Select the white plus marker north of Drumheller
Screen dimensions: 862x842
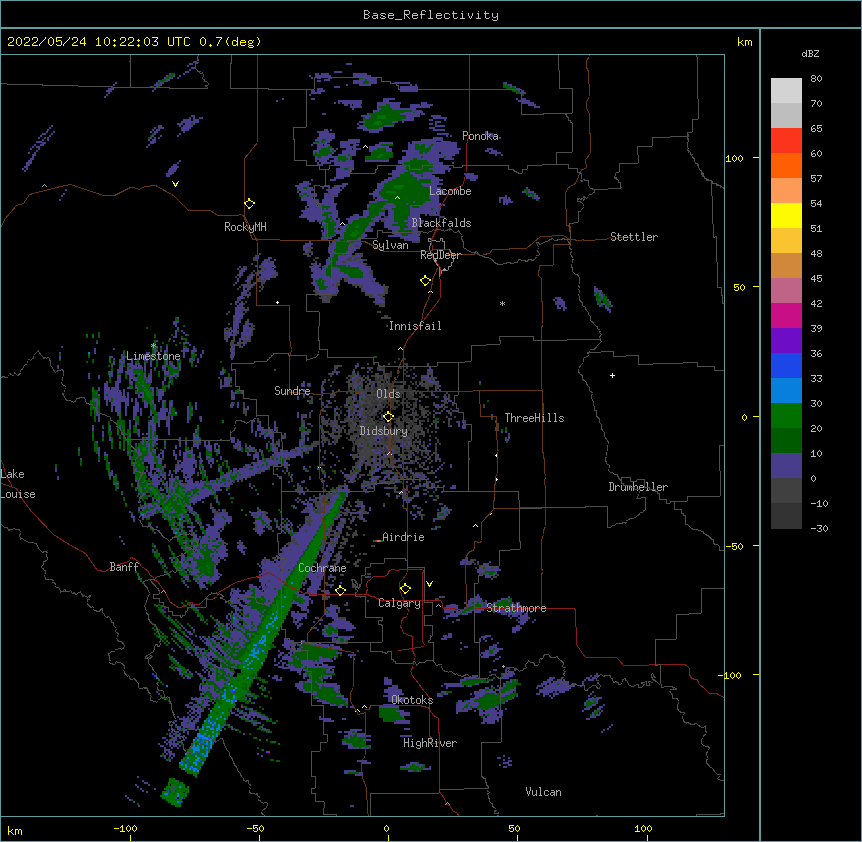click(612, 375)
